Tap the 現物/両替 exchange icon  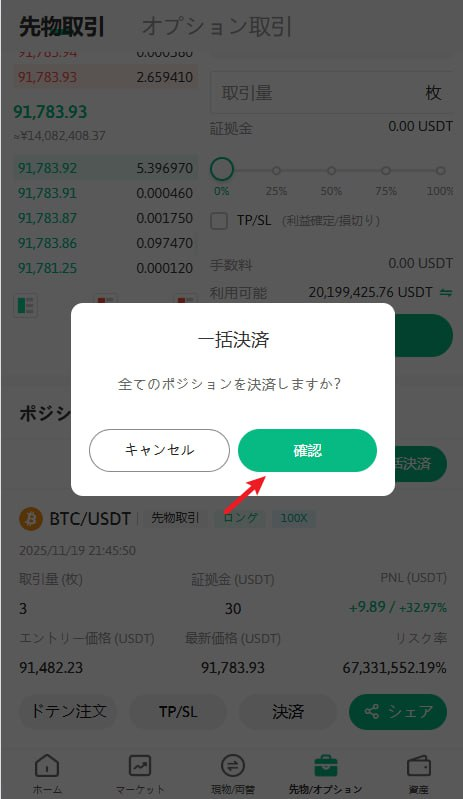233,766
